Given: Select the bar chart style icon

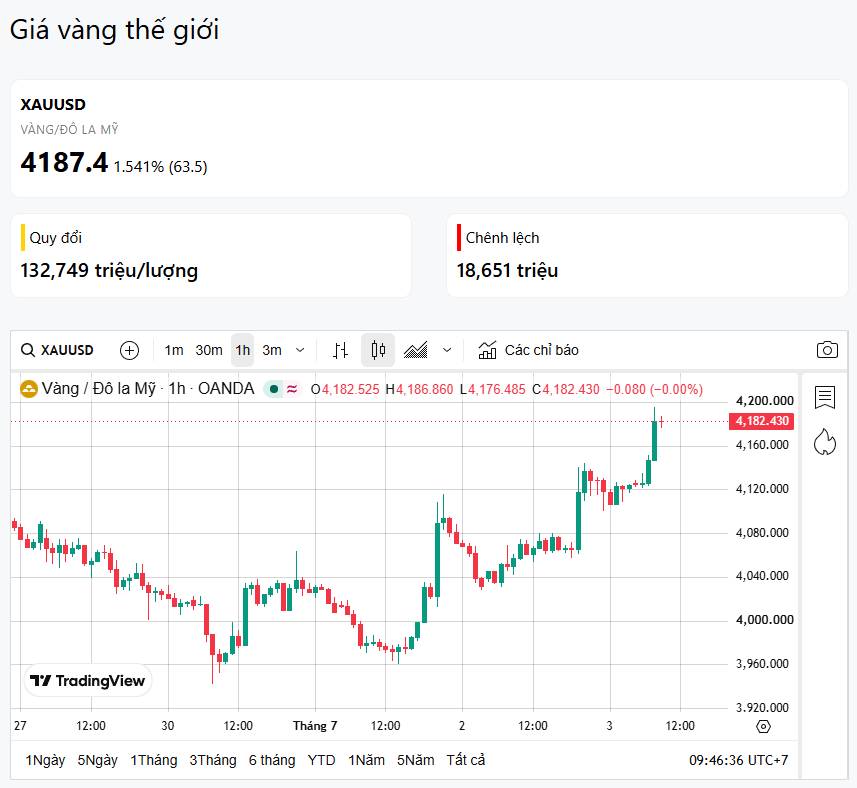Looking at the screenshot, I should tap(341, 350).
